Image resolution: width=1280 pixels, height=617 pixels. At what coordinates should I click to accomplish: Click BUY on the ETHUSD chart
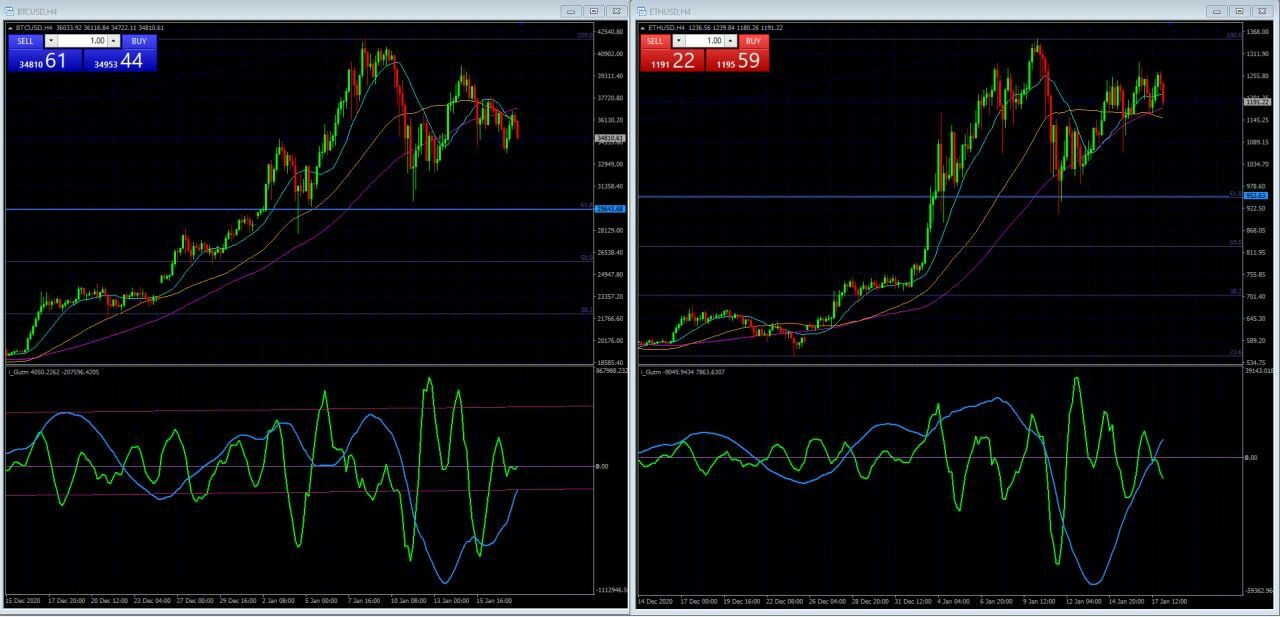pyautogui.click(x=753, y=41)
